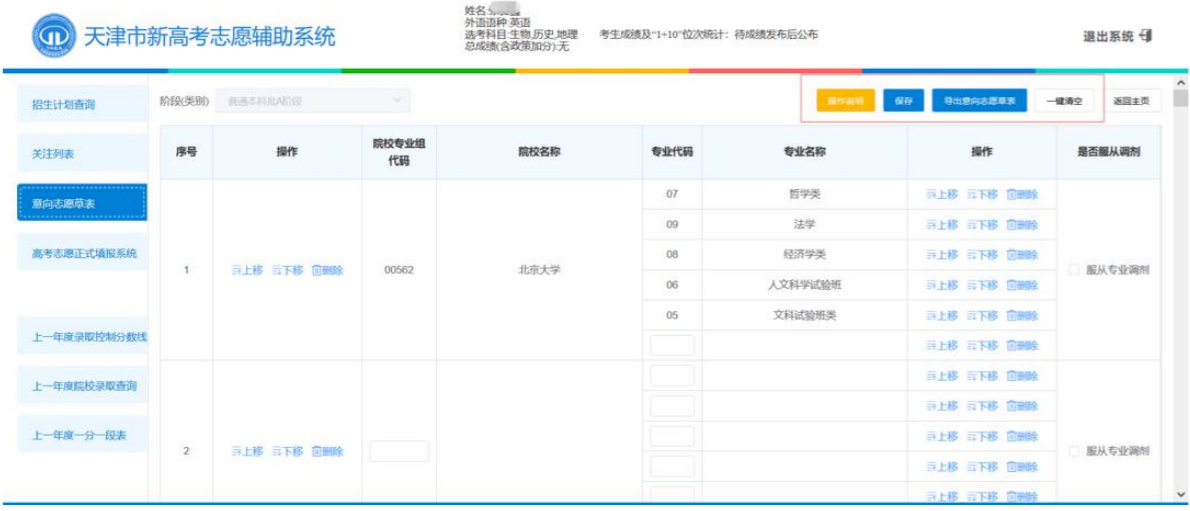Screen dimensions: 1190x511
Task: Check 服从专业调剂 for entry 2
Action: (x=1074, y=451)
